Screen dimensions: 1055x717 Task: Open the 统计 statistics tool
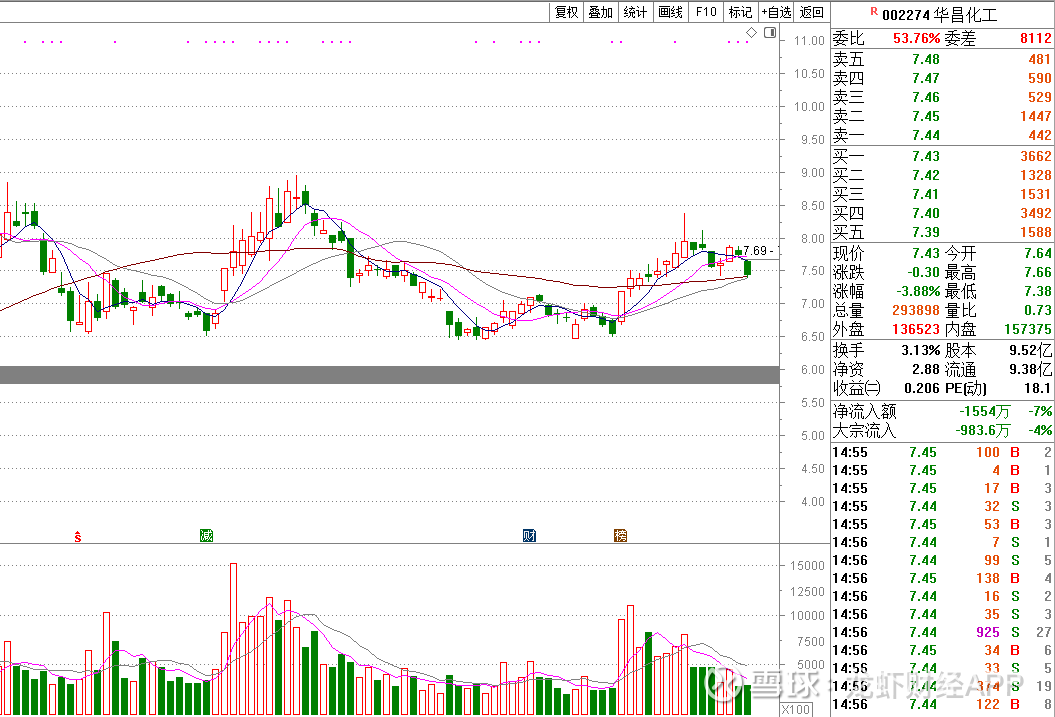click(635, 12)
